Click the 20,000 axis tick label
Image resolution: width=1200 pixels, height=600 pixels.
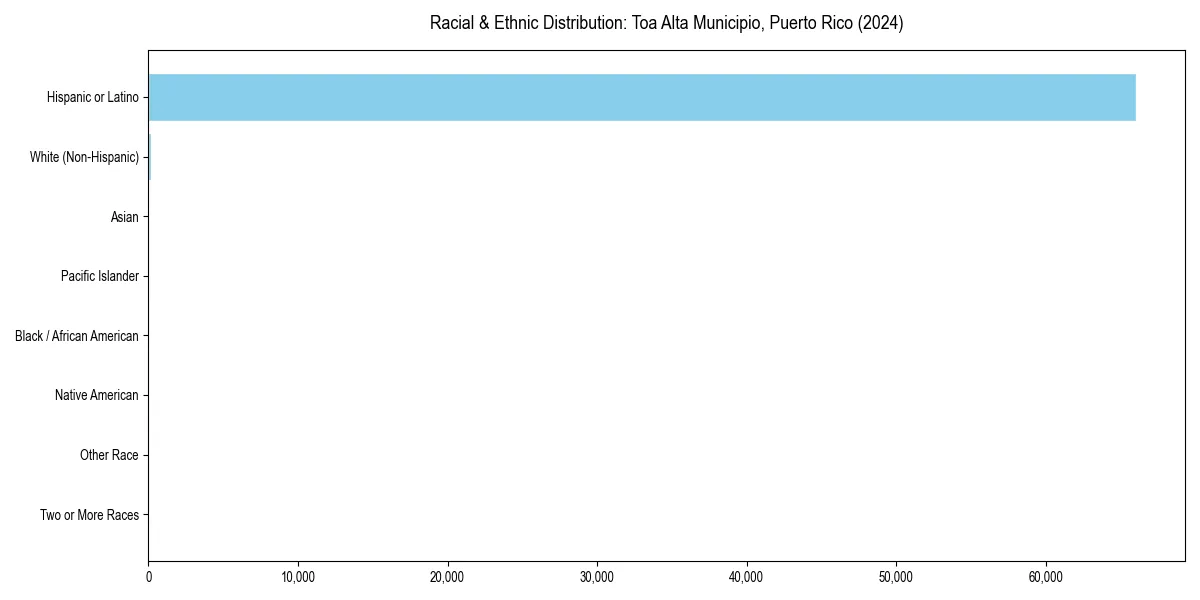(x=448, y=577)
